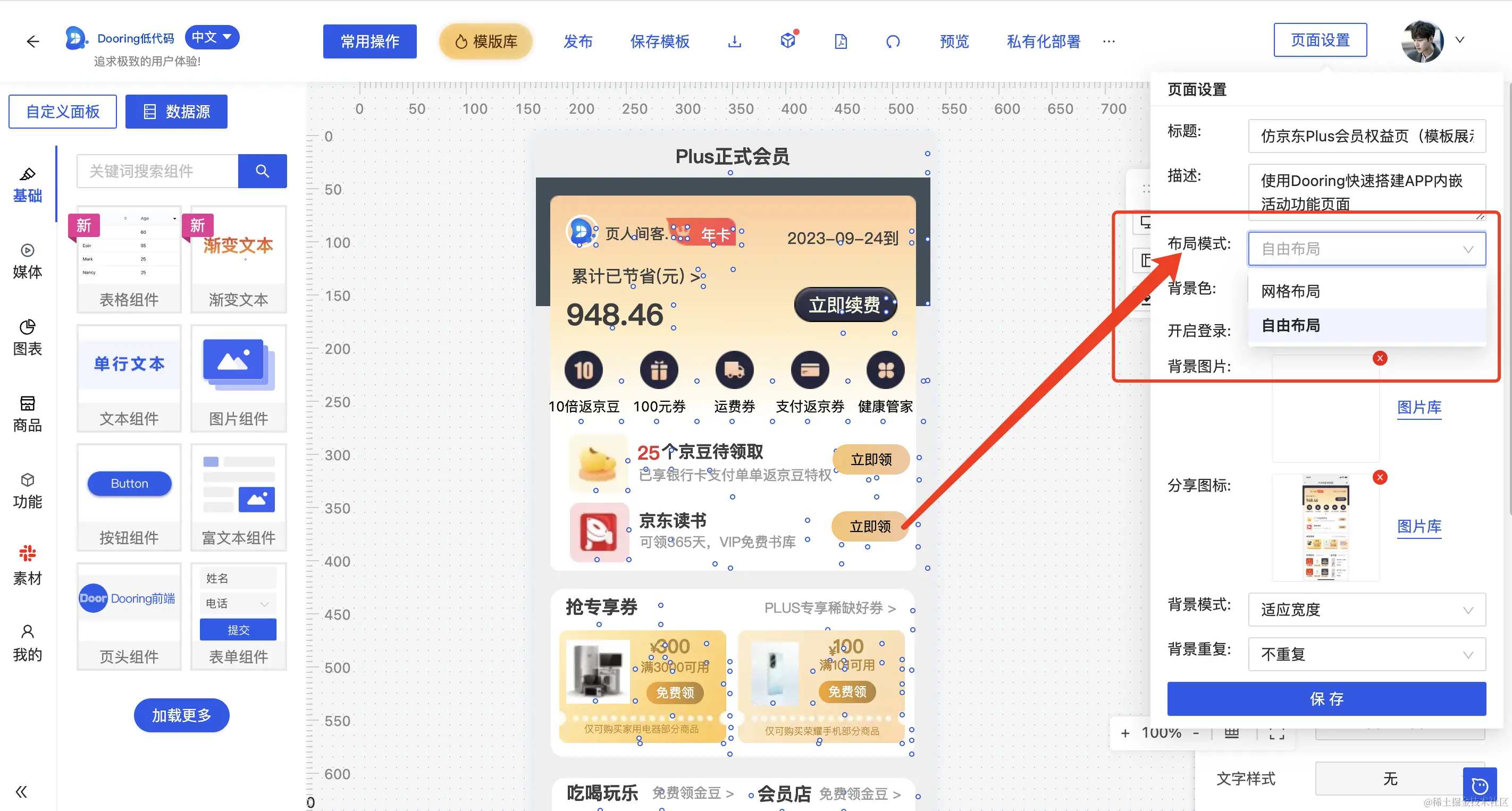The width and height of the screenshot is (1512, 811).
Task: Open the 媒体 media category
Action: click(28, 260)
